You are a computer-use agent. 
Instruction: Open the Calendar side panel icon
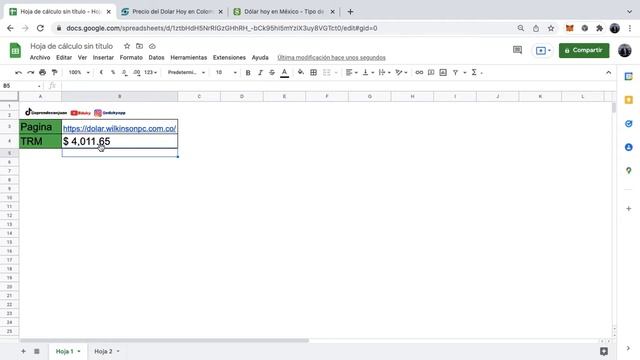tap(629, 77)
